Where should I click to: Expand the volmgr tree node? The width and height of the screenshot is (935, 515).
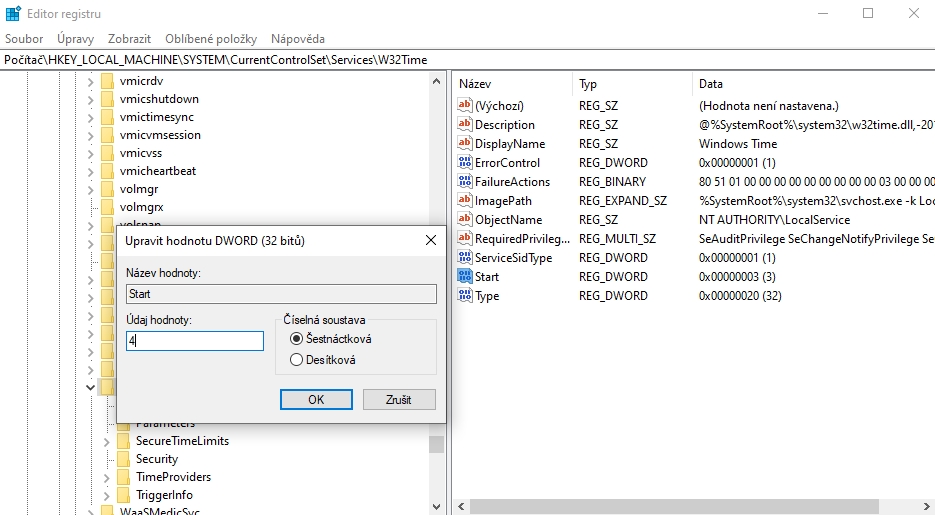[91, 190]
